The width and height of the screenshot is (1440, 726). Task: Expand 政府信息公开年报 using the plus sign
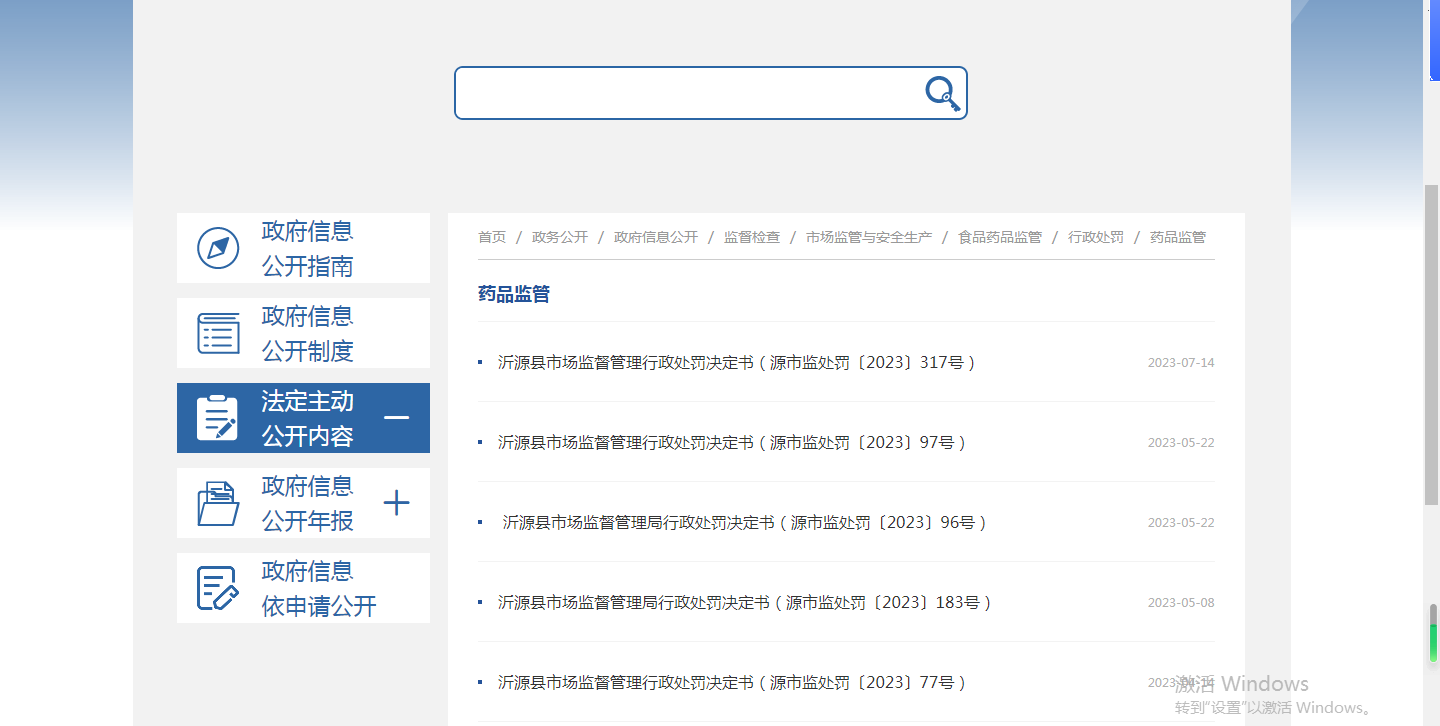(397, 503)
